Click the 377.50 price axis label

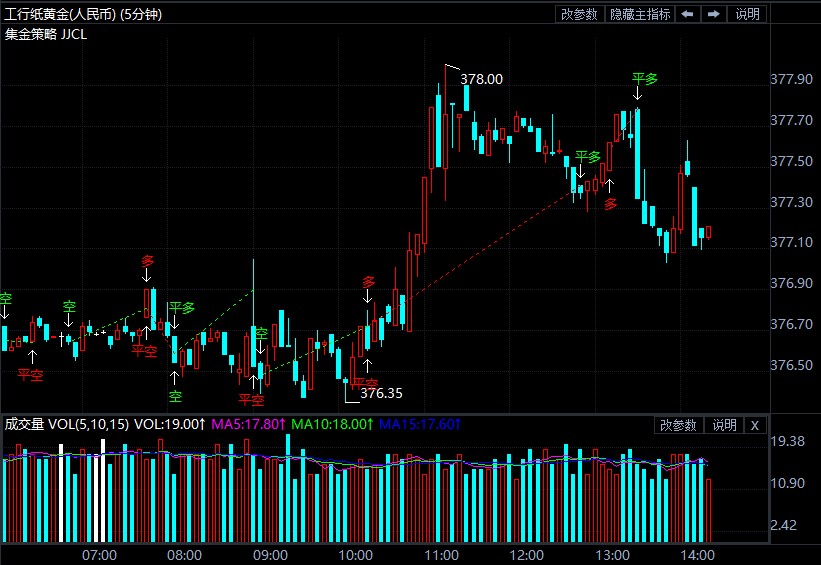coord(791,161)
